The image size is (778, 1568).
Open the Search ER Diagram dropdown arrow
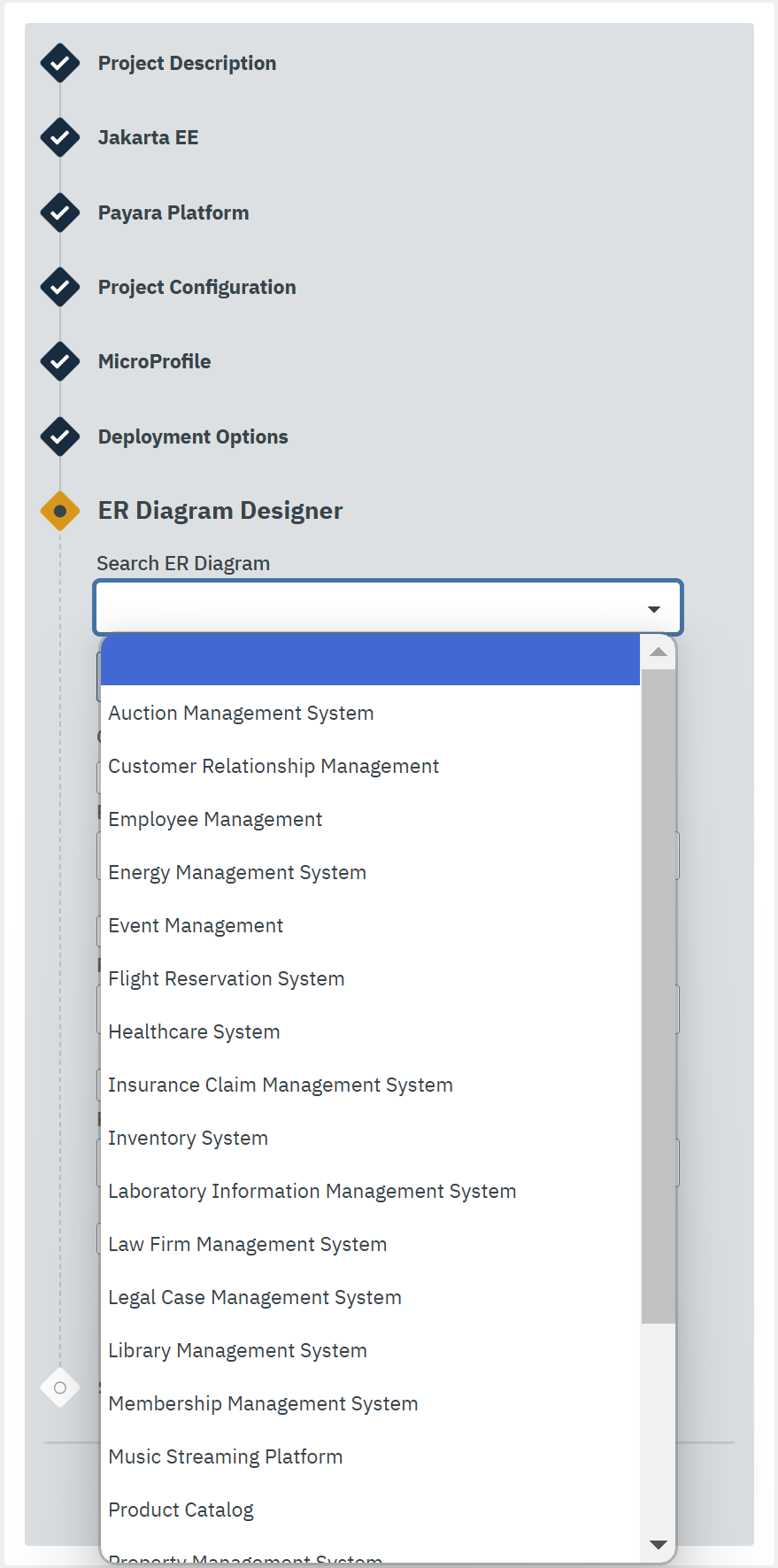pyautogui.click(x=654, y=609)
